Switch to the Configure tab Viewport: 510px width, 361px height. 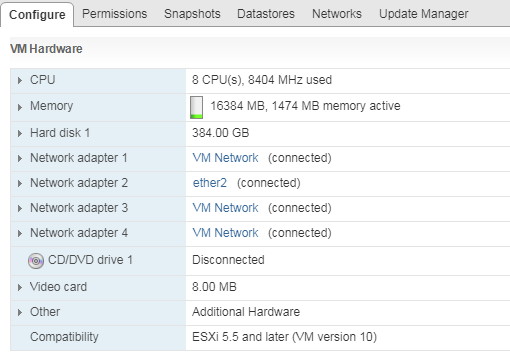tap(37, 15)
